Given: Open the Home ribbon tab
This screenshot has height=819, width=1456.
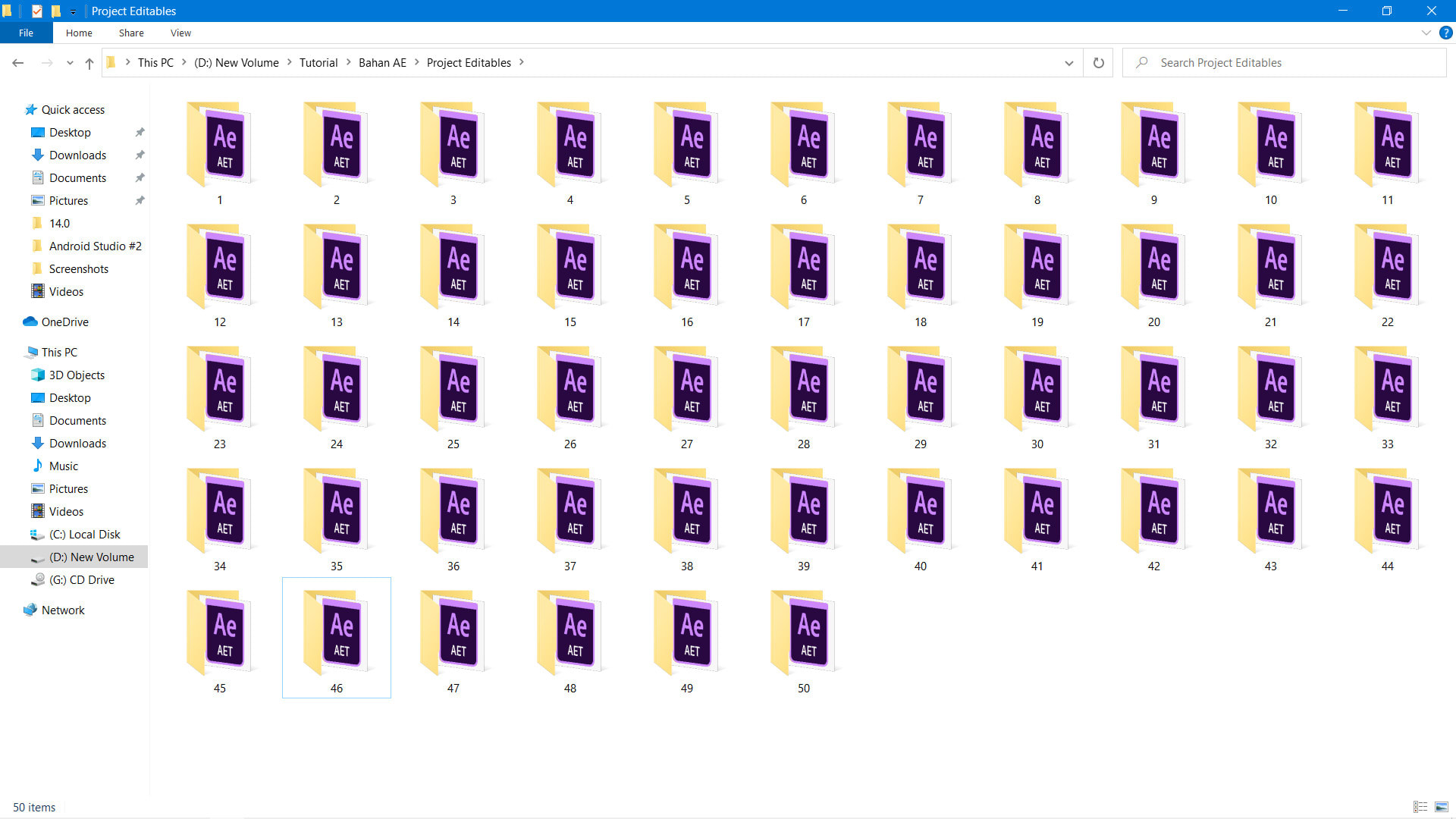Looking at the screenshot, I should click(x=79, y=33).
